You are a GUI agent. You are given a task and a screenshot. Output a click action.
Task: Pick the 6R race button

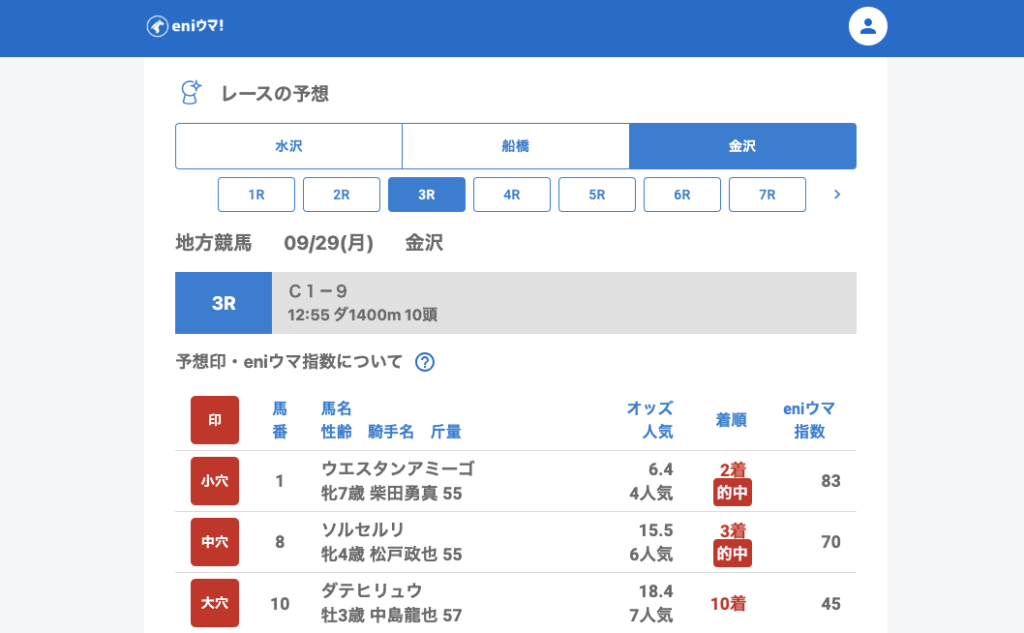coord(682,195)
